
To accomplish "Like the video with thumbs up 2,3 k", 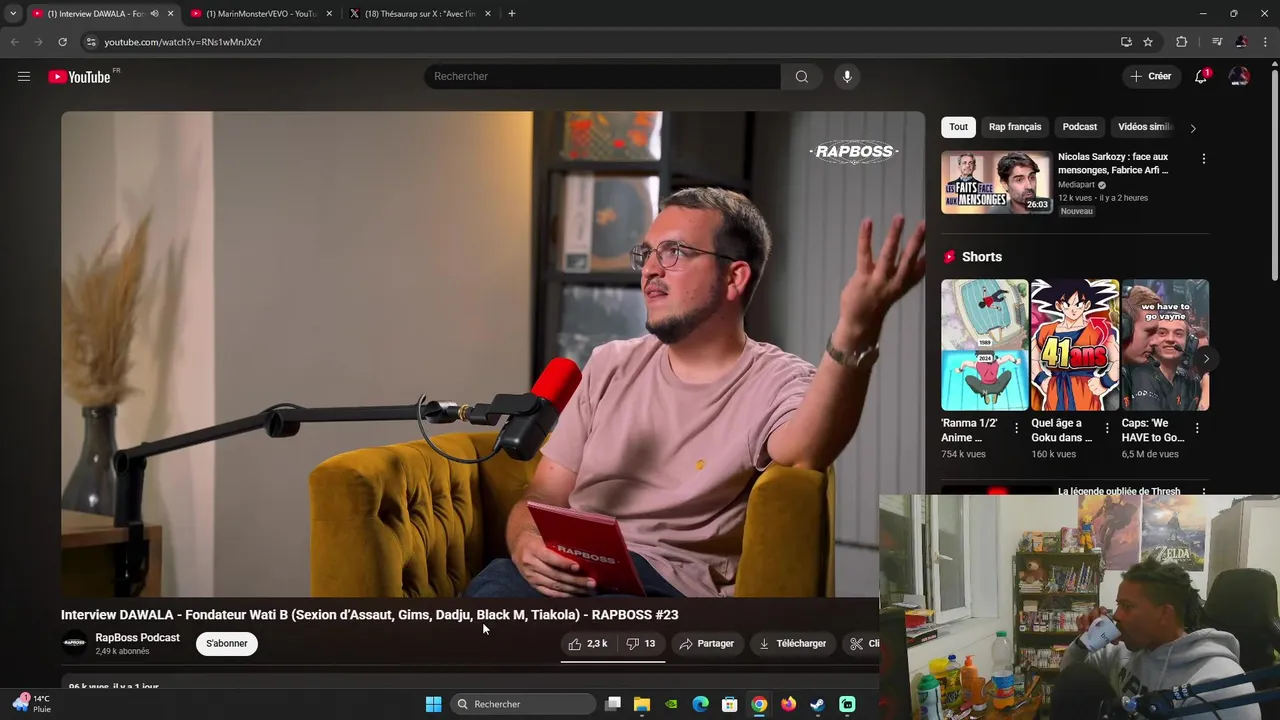I will click(x=588, y=643).
